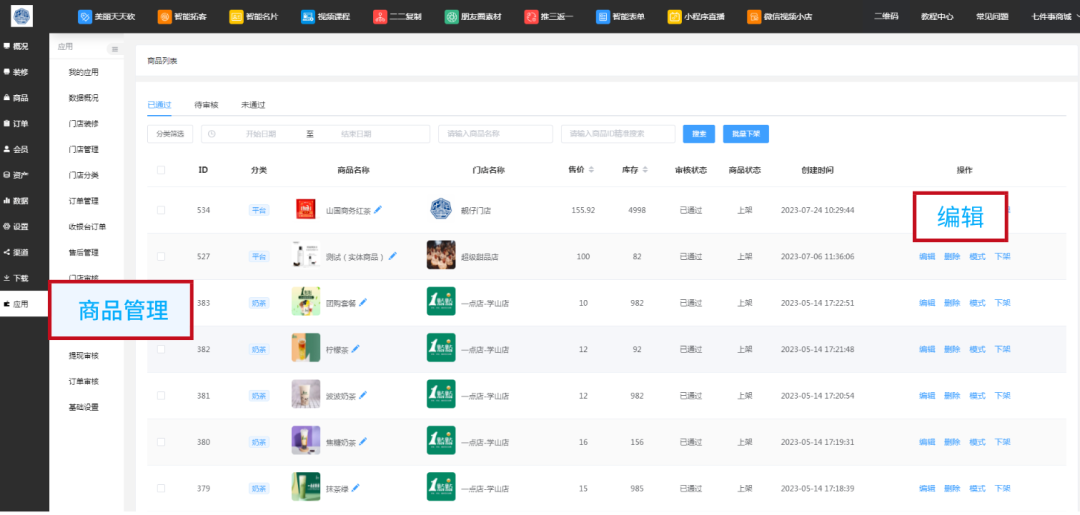Click pencil icon beside 抹茶燥
This screenshot has height=515, width=1080.
pos(355,487)
